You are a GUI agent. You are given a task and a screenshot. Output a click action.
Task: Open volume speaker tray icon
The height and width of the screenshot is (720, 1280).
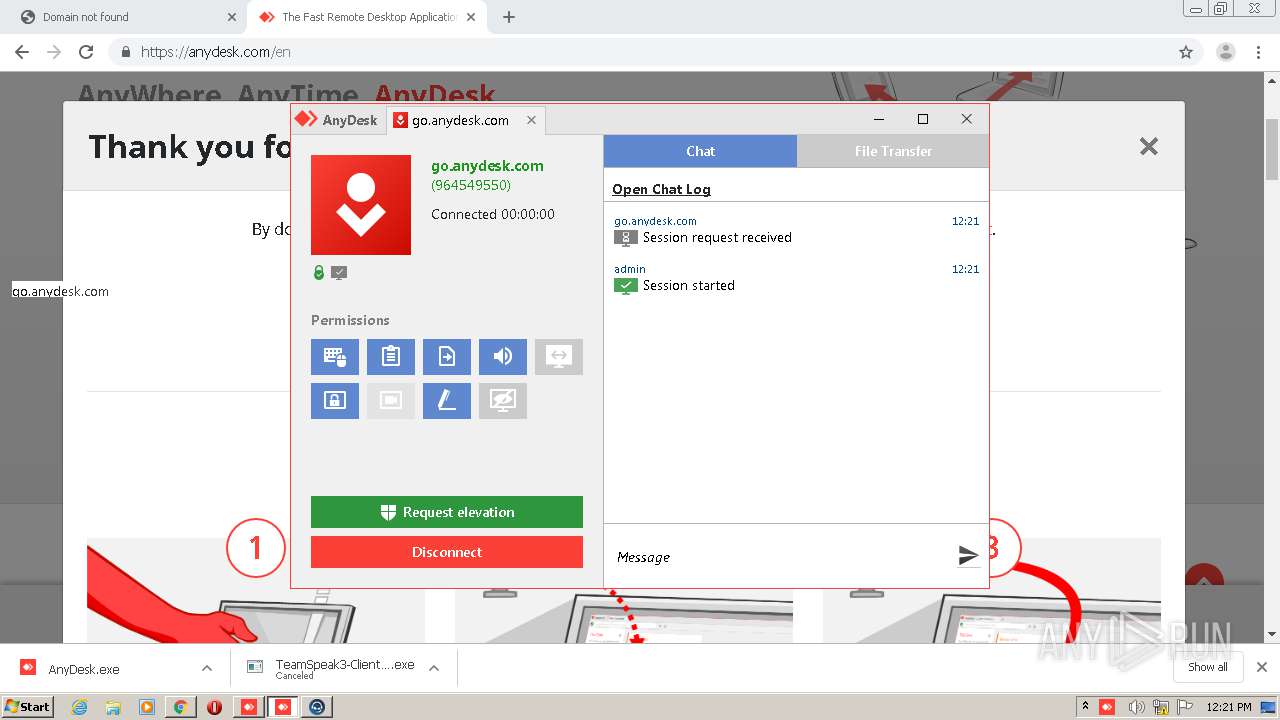click(x=1136, y=707)
